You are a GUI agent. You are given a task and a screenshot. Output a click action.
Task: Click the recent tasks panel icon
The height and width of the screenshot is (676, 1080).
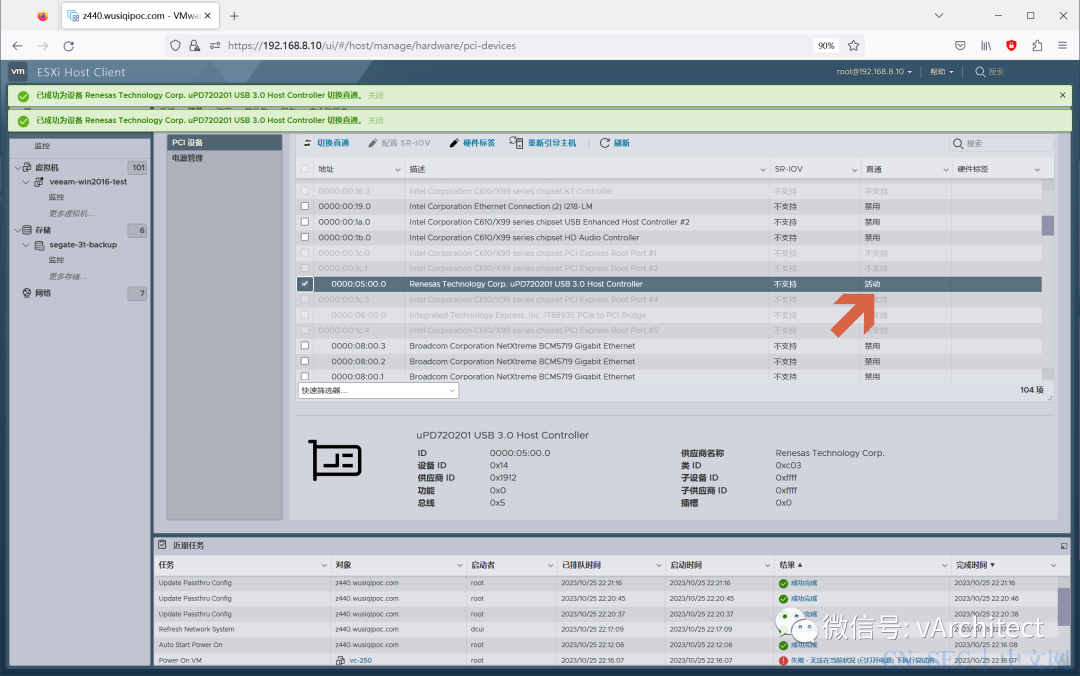pyautogui.click(x=162, y=544)
